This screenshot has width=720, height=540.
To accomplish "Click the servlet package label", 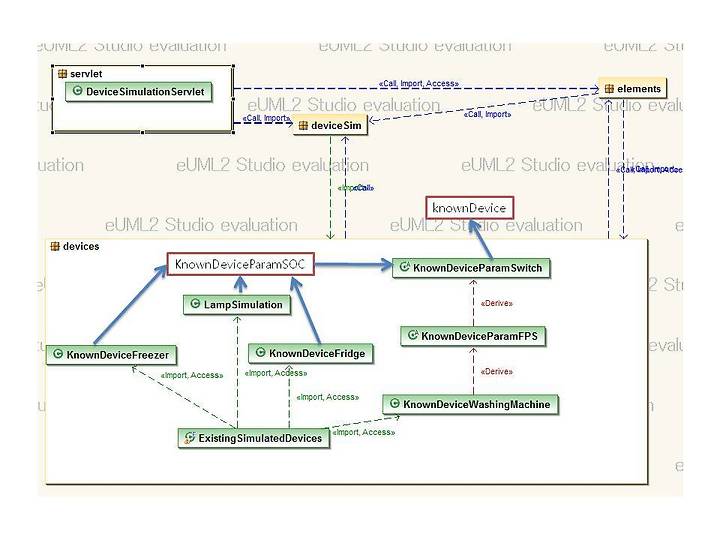I will pyautogui.click(x=86, y=73).
